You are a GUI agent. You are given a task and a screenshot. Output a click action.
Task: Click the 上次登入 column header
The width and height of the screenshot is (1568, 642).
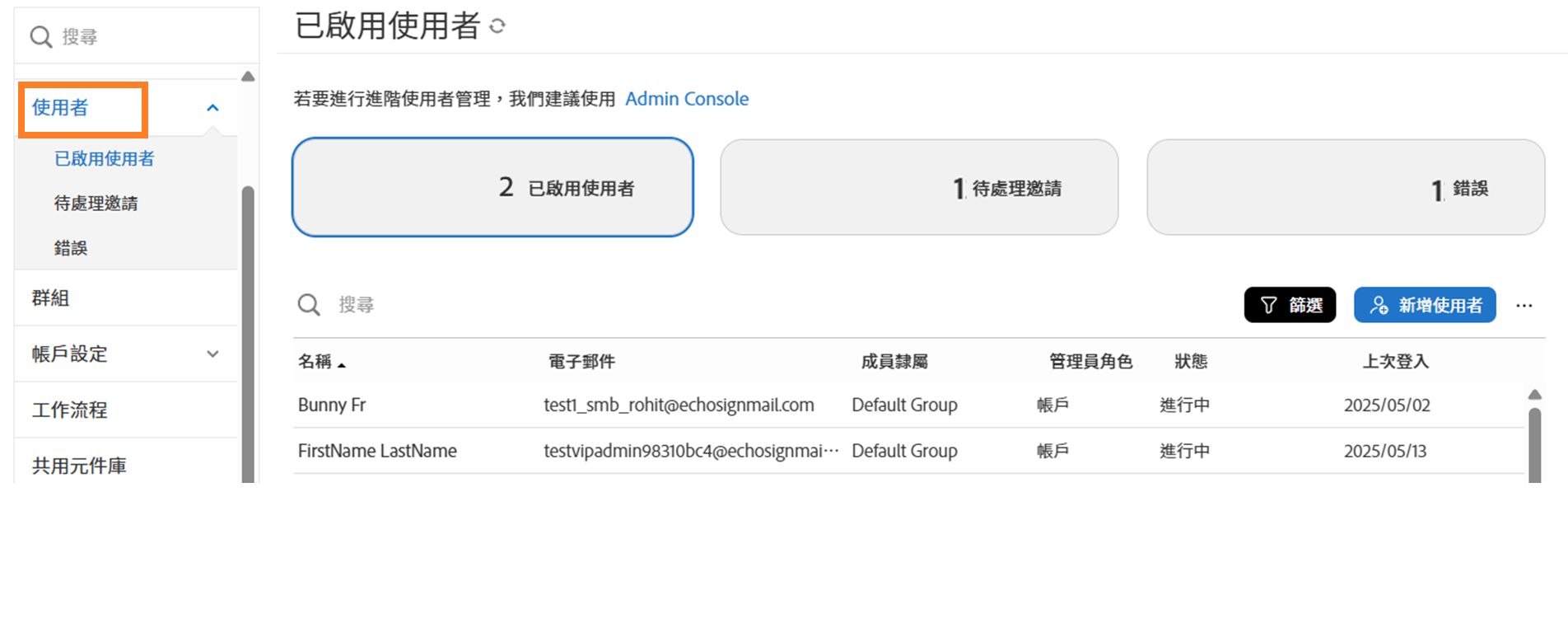click(1396, 362)
